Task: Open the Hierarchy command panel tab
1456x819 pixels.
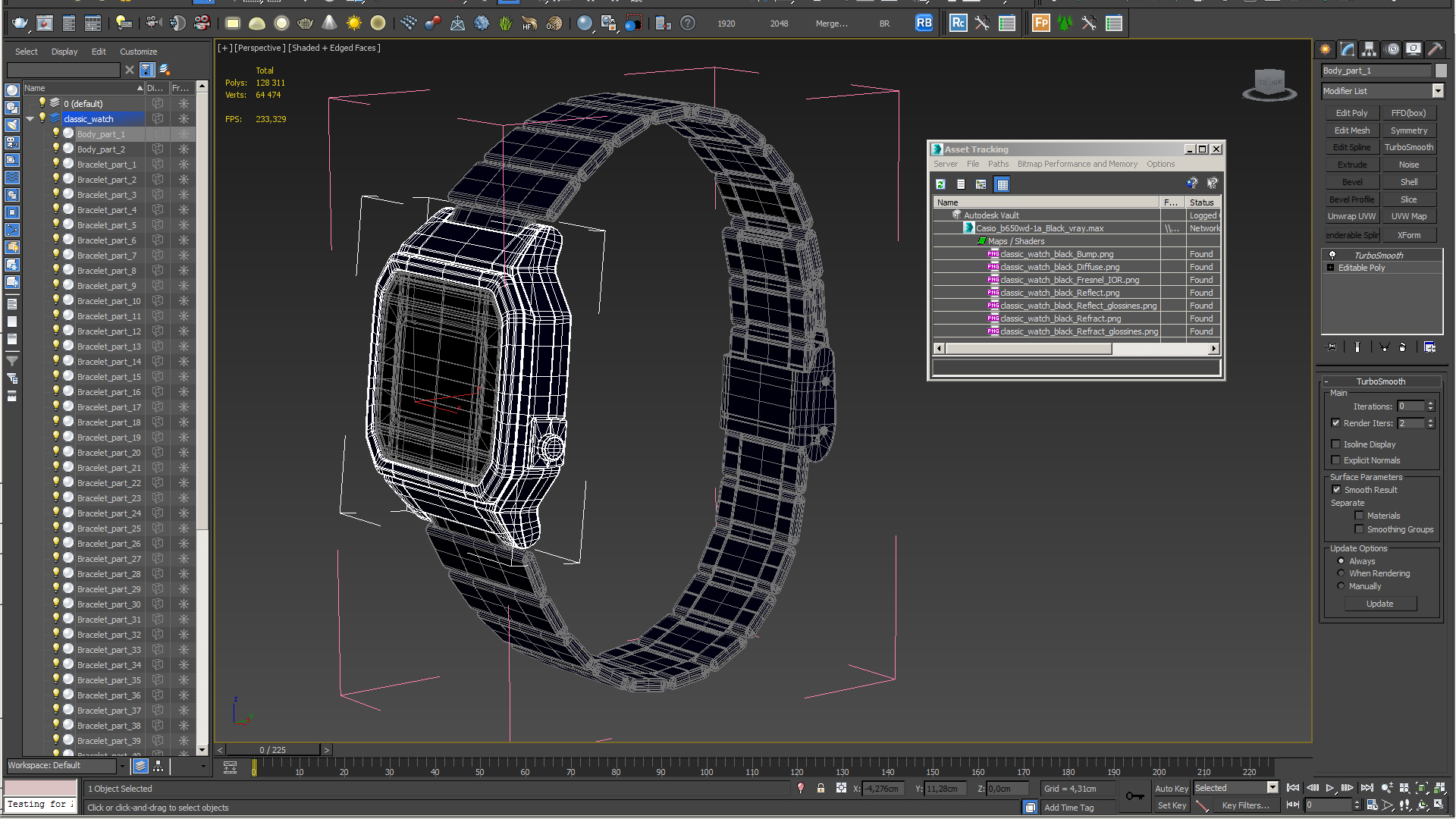Action: (x=1369, y=49)
